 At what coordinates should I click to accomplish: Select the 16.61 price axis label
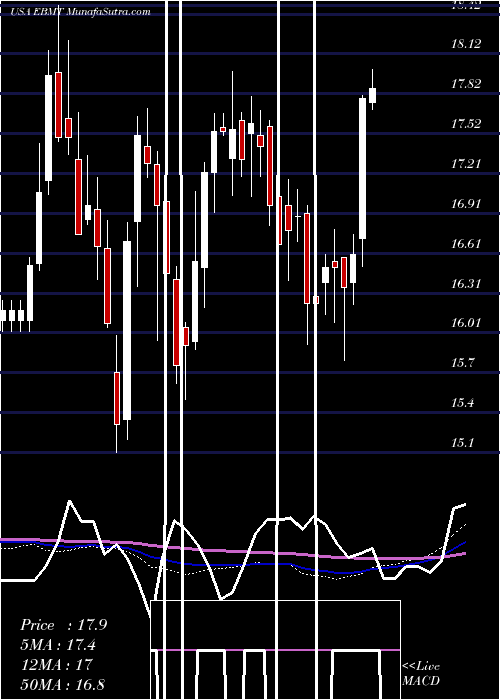pos(466,243)
